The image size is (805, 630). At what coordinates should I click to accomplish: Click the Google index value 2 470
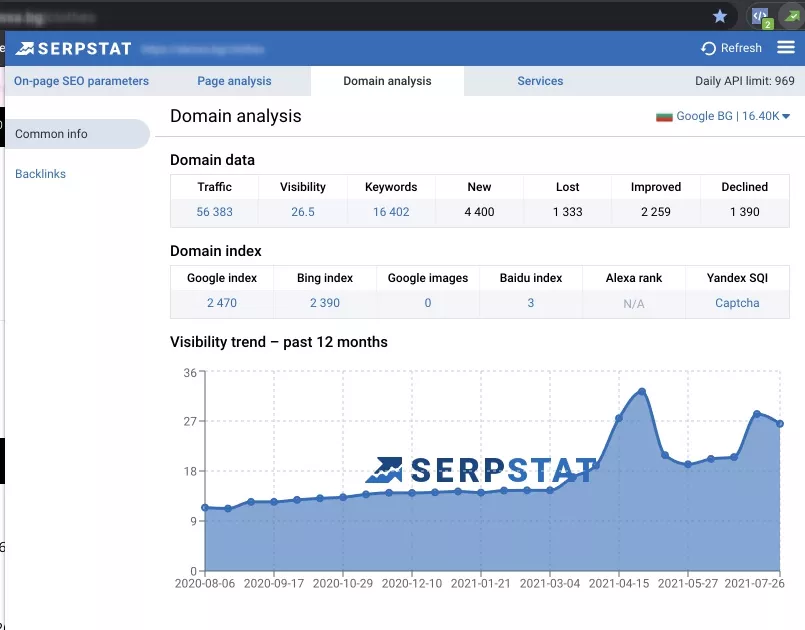click(222, 303)
